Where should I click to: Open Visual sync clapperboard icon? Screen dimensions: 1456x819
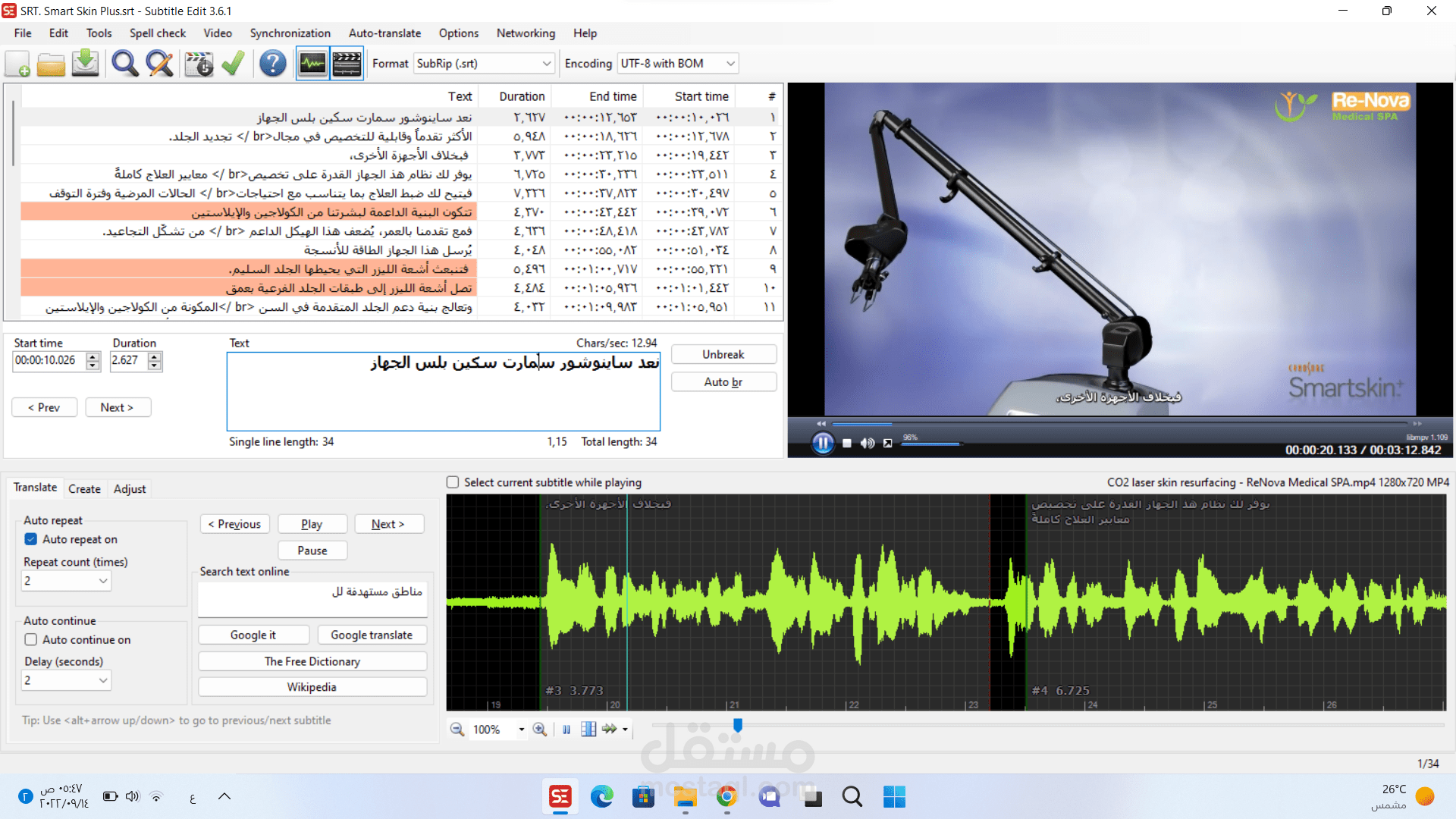click(x=199, y=64)
